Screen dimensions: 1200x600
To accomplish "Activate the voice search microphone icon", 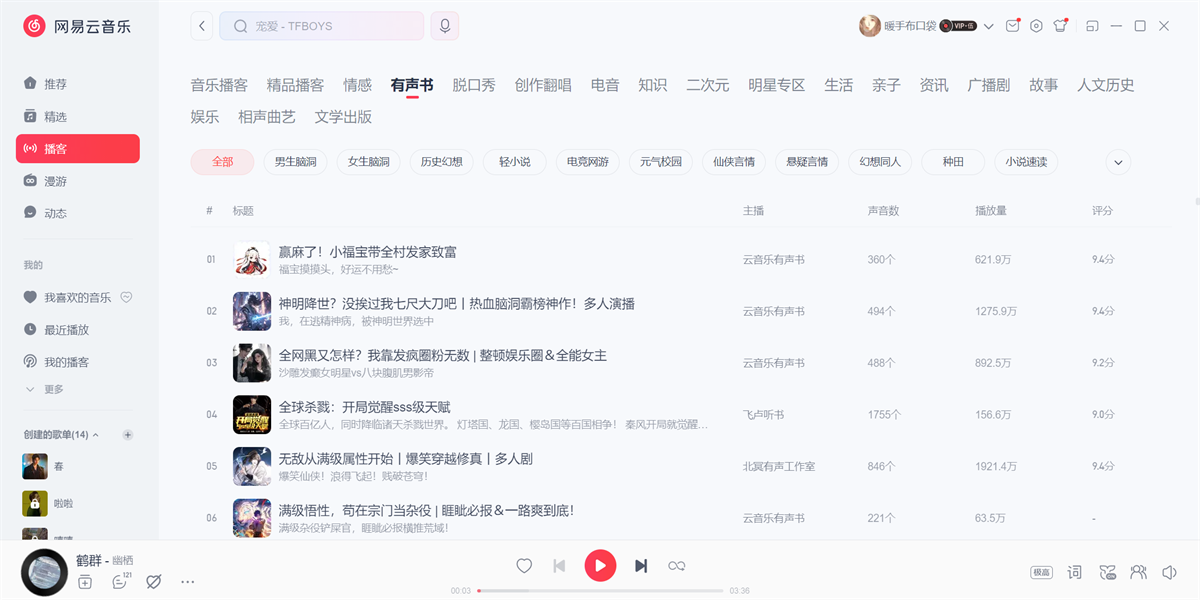I will [444, 25].
